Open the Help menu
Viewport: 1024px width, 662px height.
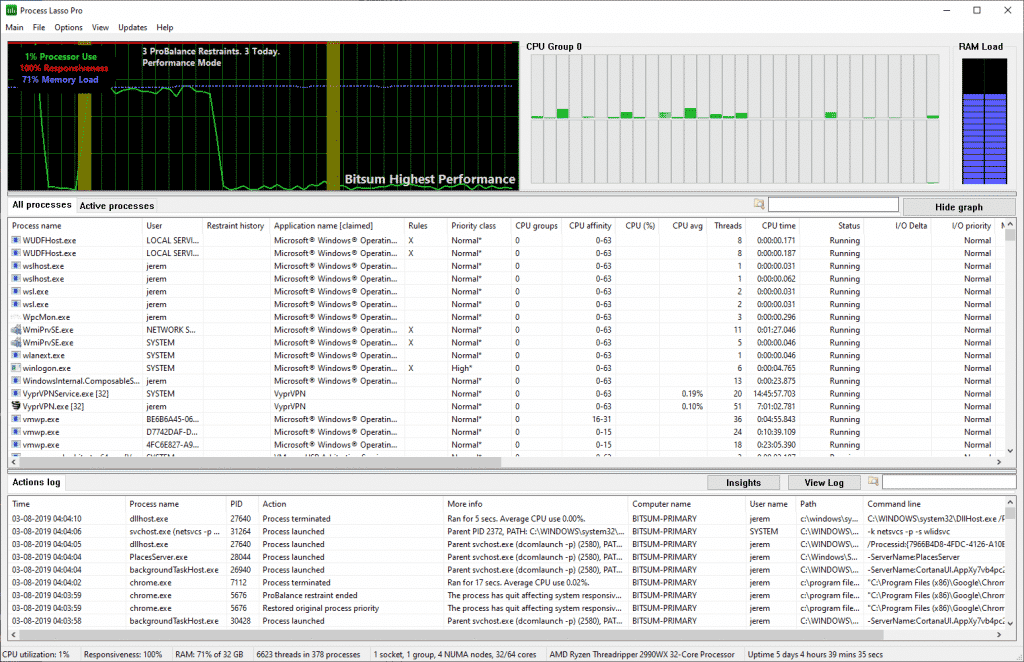[165, 27]
